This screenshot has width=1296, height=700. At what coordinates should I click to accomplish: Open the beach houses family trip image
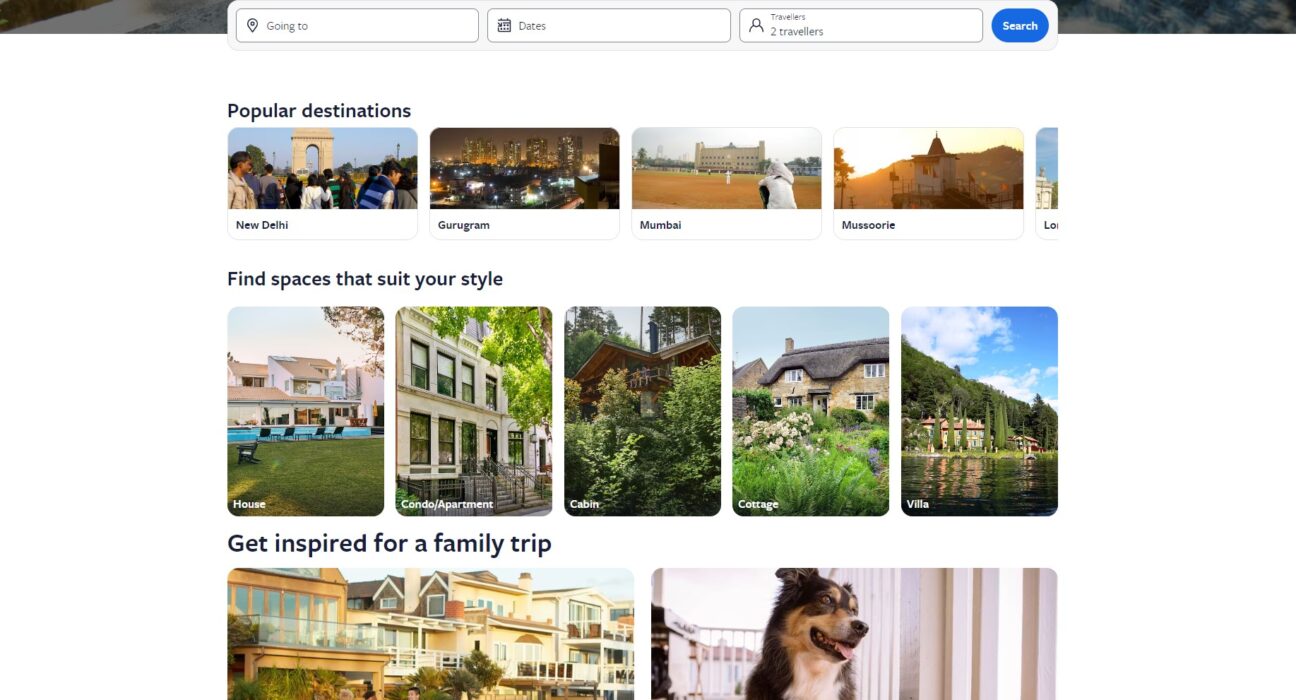point(431,634)
